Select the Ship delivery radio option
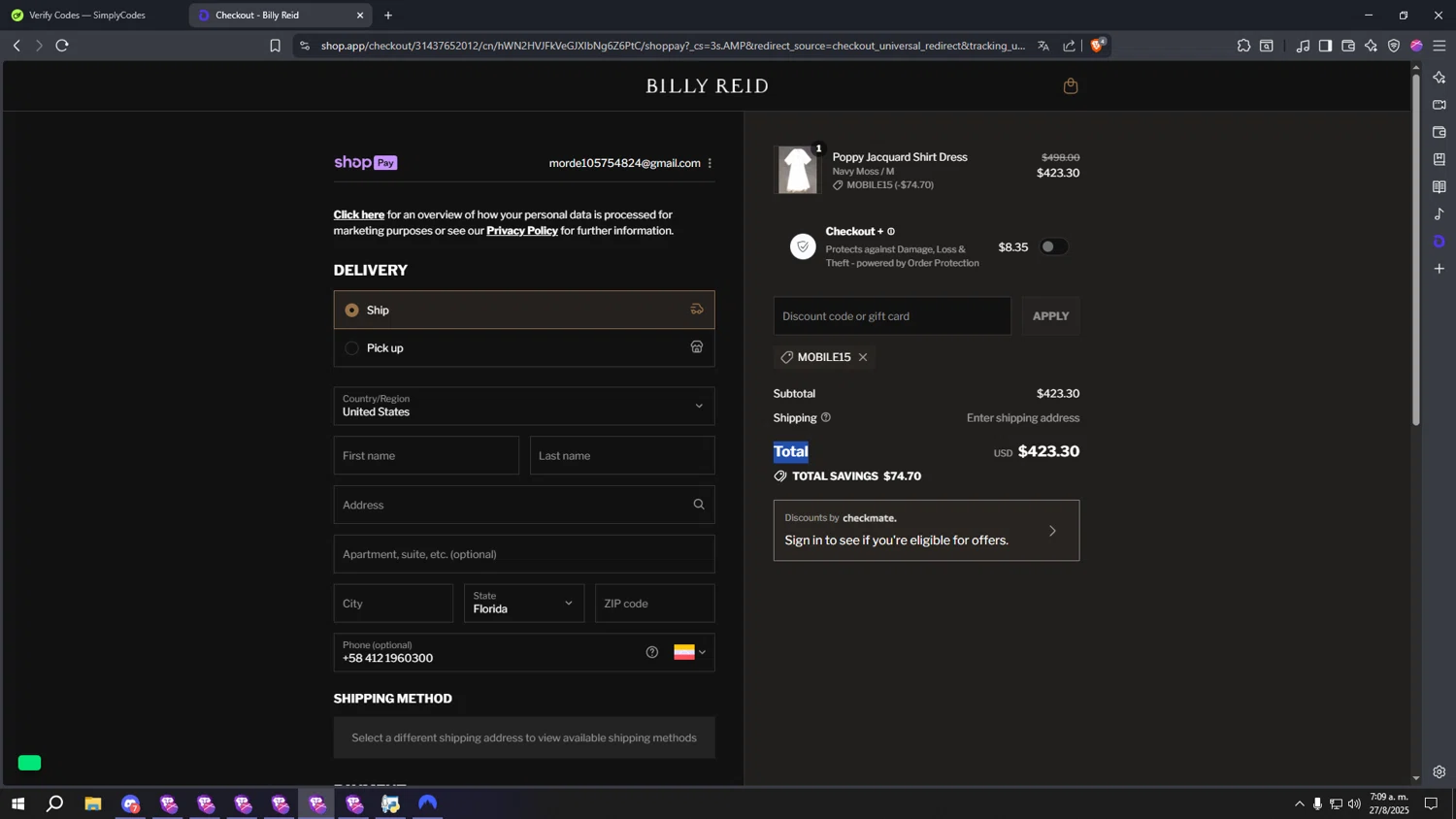 tap(352, 311)
